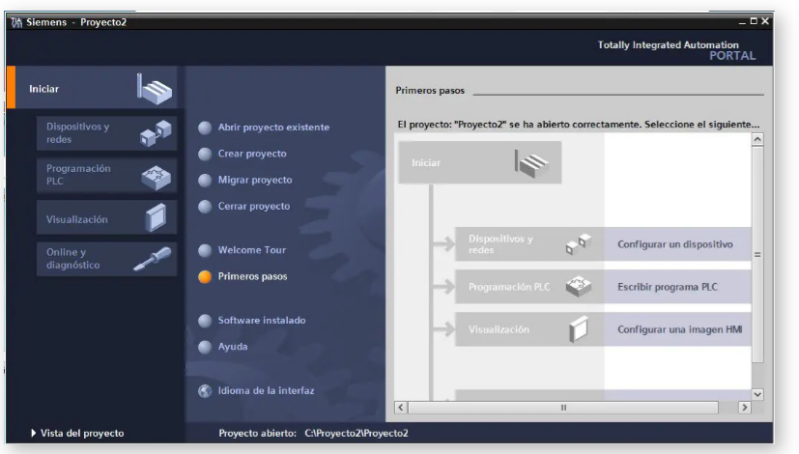Click the Visualización panel icon in sidebar
Viewport: 799px width, 454px height.
156,218
